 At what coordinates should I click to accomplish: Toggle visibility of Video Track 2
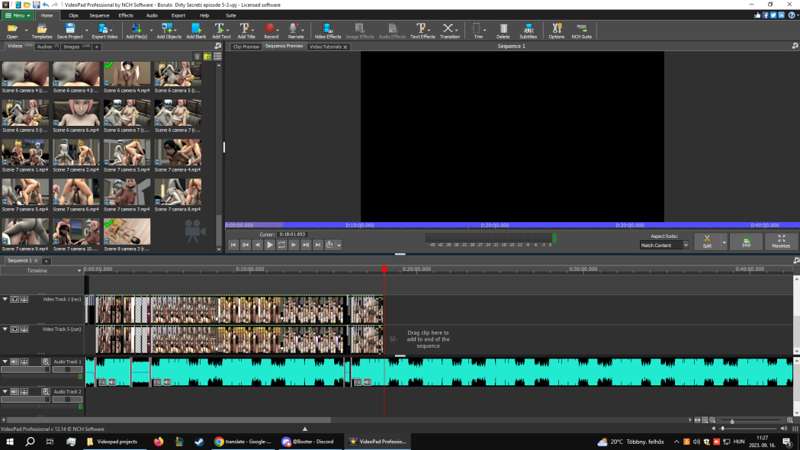pos(14,299)
